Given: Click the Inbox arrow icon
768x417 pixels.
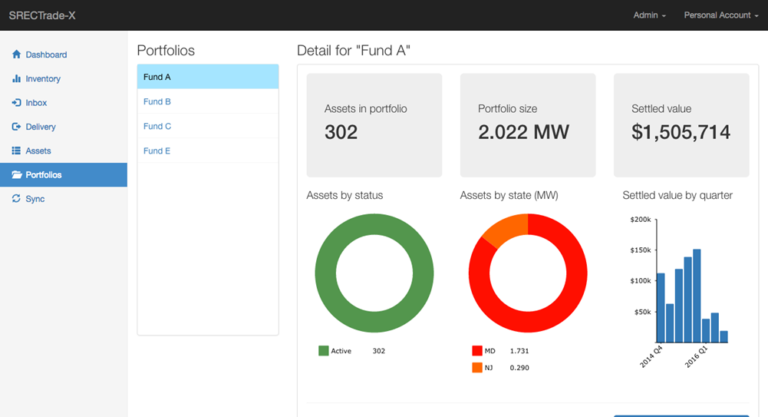Looking at the screenshot, I should tap(16, 102).
